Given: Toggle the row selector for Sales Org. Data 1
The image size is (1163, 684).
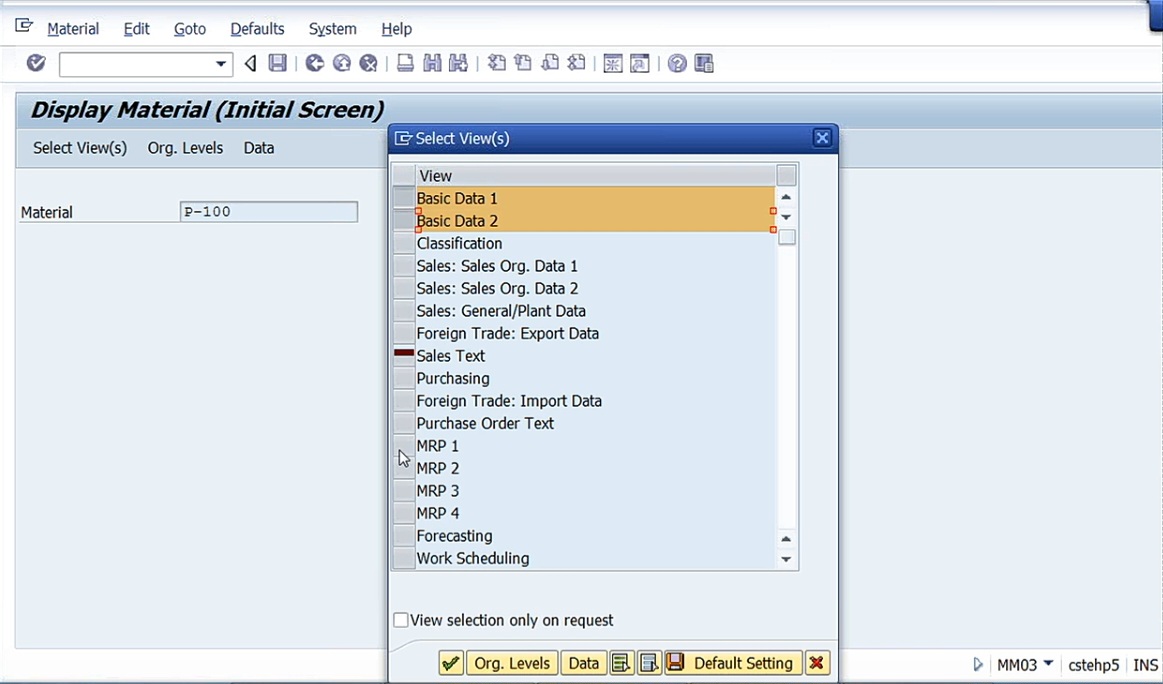Looking at the screenshot, I should click(403, 266).
